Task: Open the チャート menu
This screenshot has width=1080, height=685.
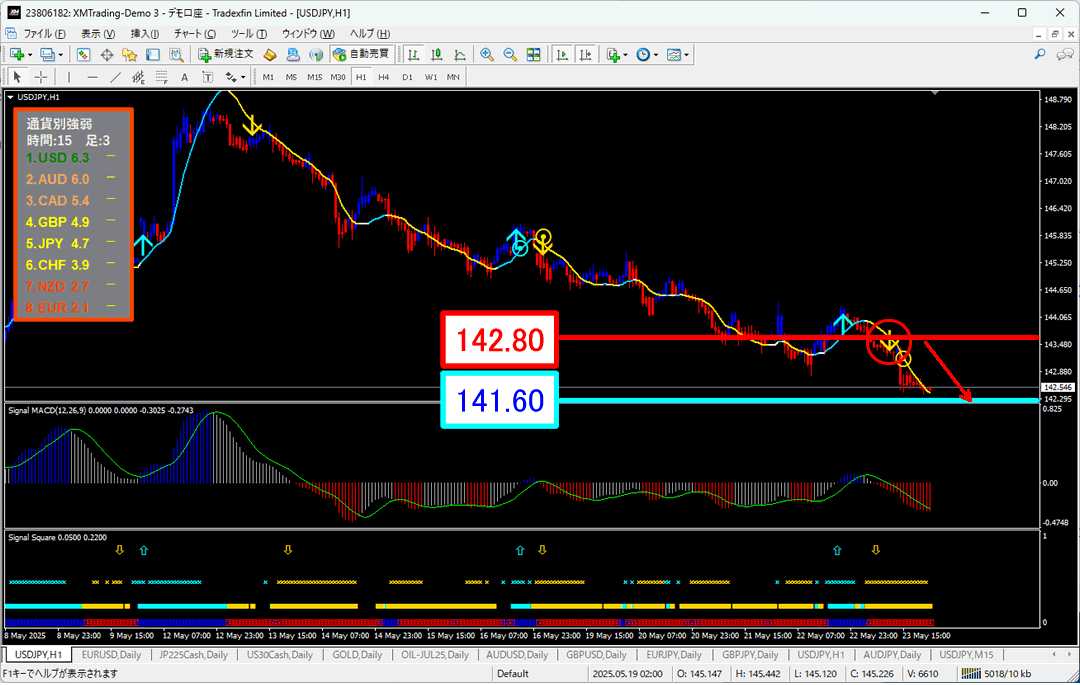Action: point(195,34)
